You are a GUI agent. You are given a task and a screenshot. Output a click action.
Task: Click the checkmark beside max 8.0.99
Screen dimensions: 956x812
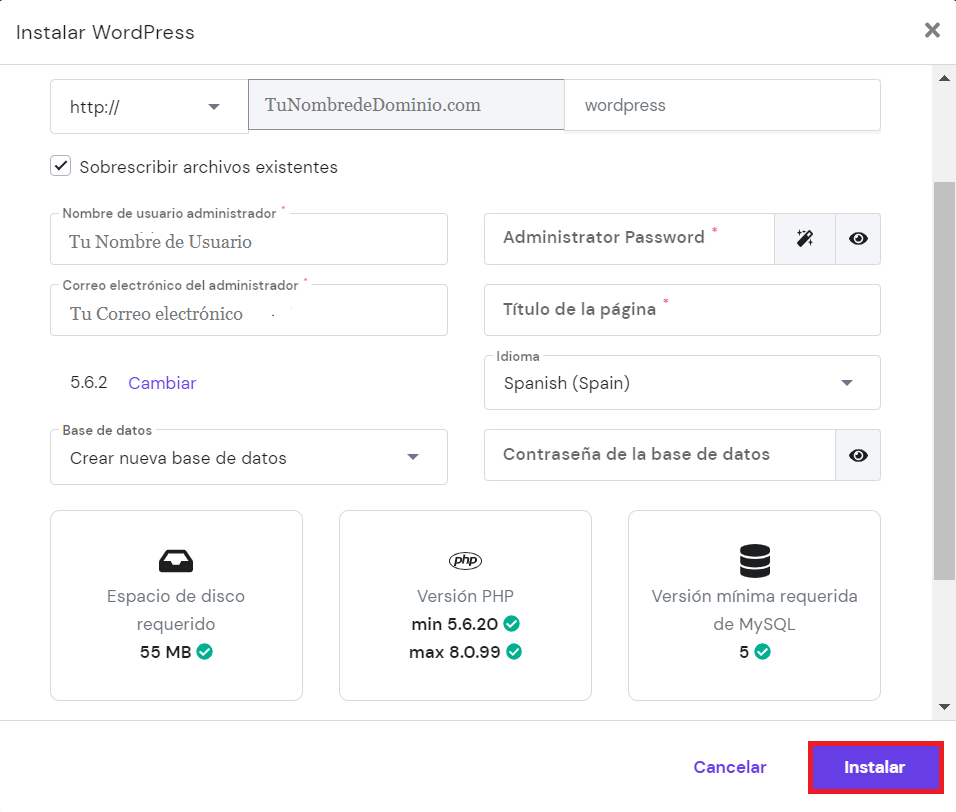[513, 650]
